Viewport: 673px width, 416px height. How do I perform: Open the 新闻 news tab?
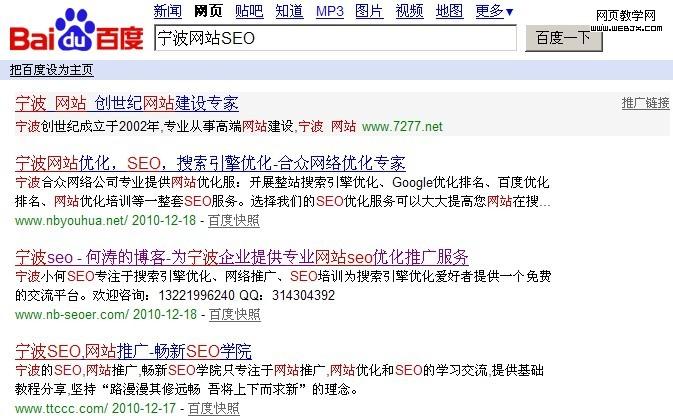click(x=167, y=12)
